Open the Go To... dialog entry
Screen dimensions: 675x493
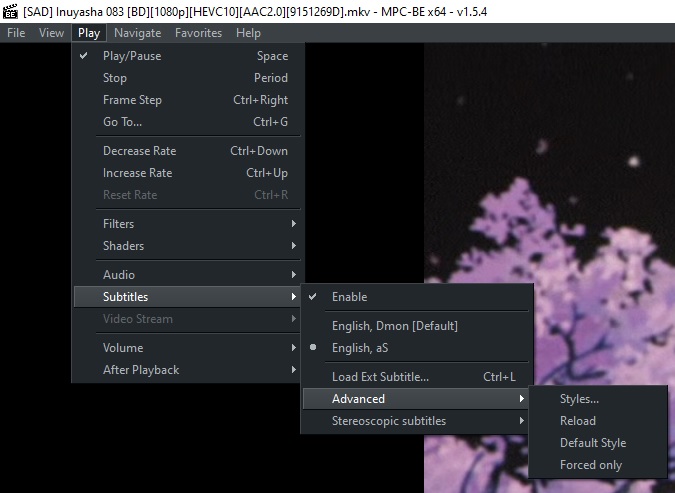coord(187,122)
